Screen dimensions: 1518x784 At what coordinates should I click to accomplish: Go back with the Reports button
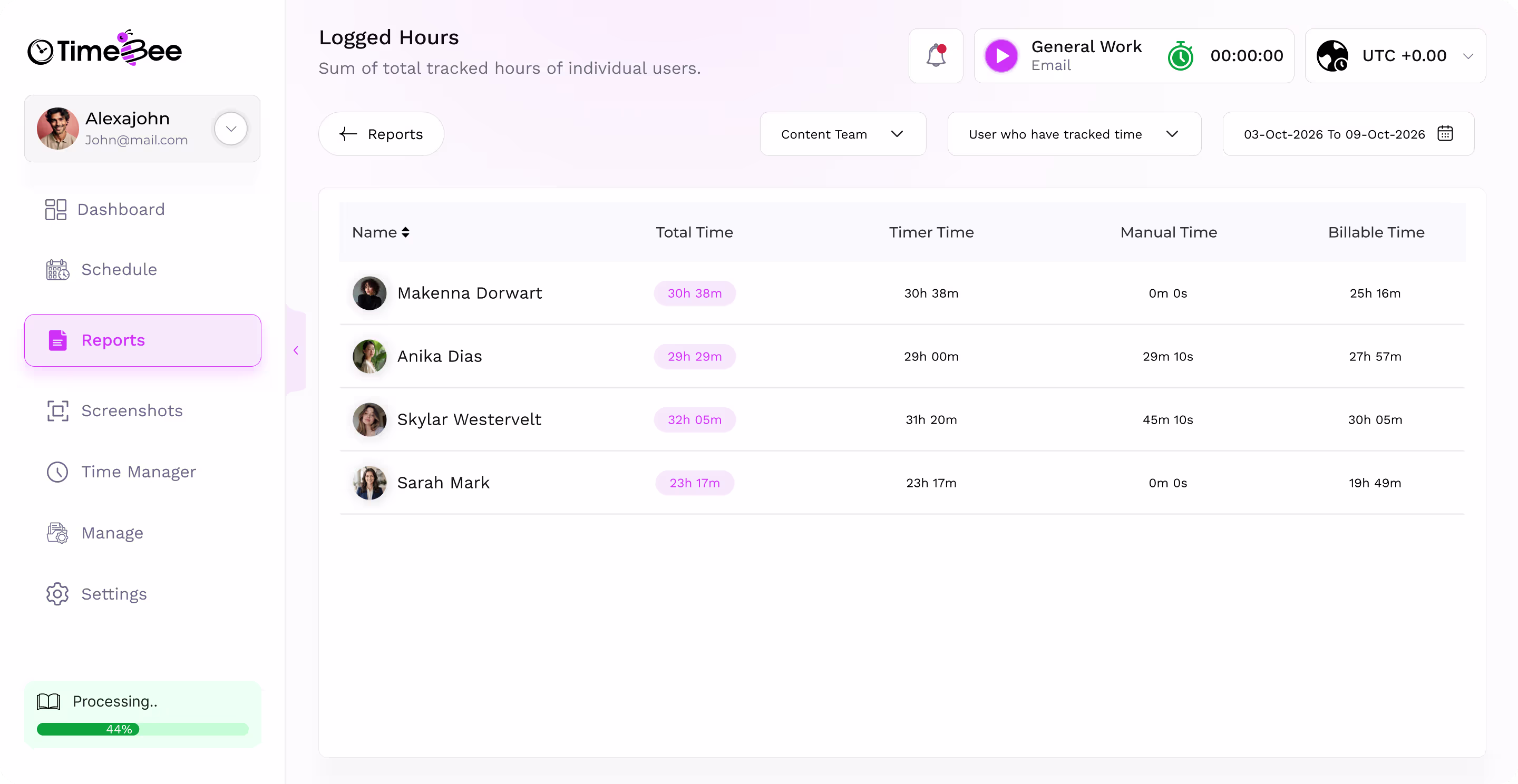381,134
